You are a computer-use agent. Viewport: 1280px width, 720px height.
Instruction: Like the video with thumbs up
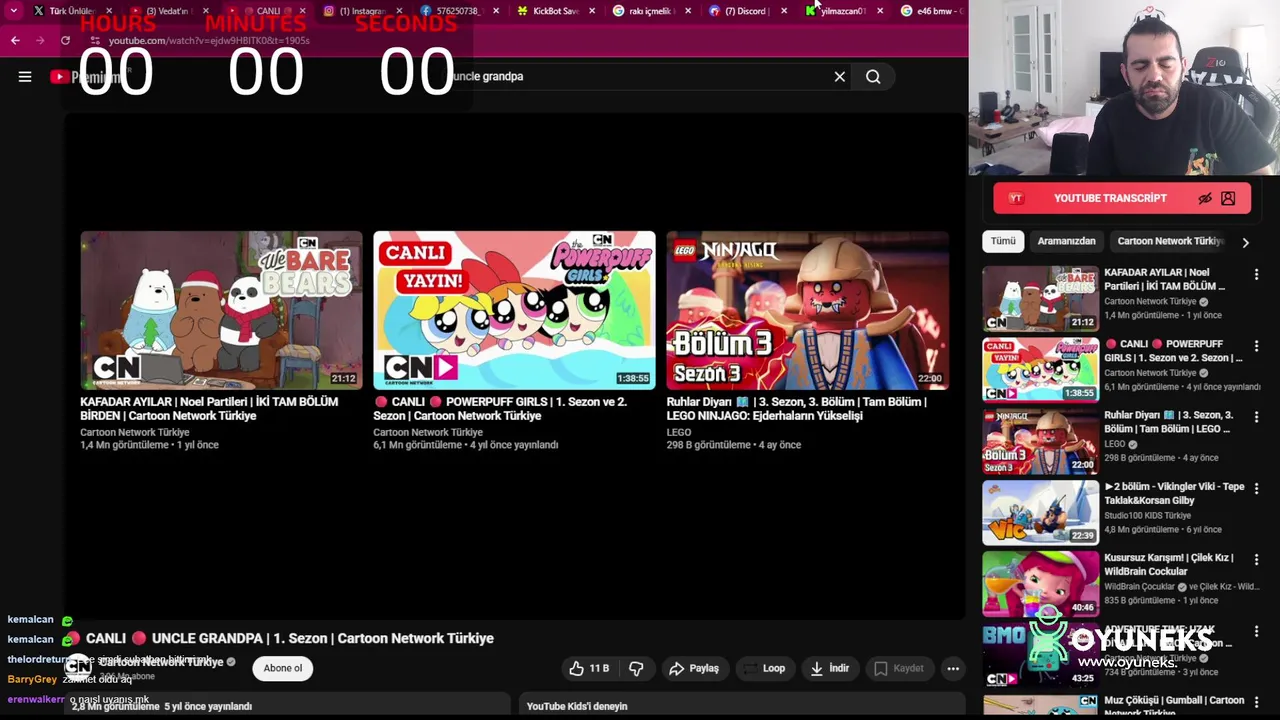(x=588, y=668)
